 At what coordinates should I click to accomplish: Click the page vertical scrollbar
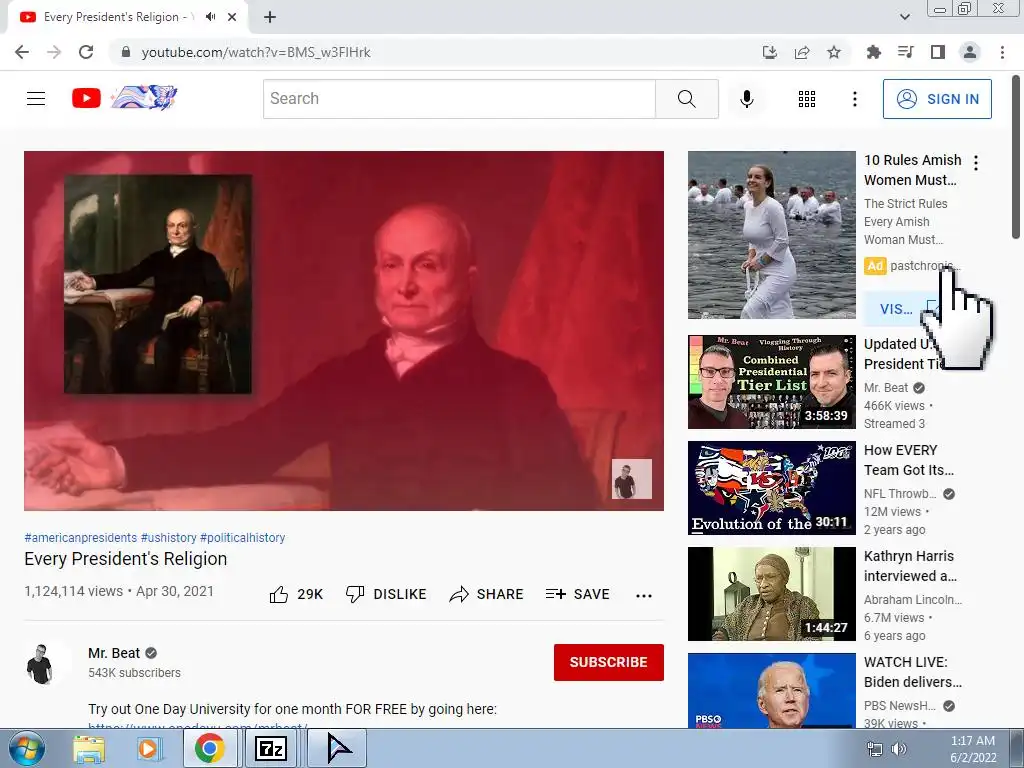pos(1016,157)
